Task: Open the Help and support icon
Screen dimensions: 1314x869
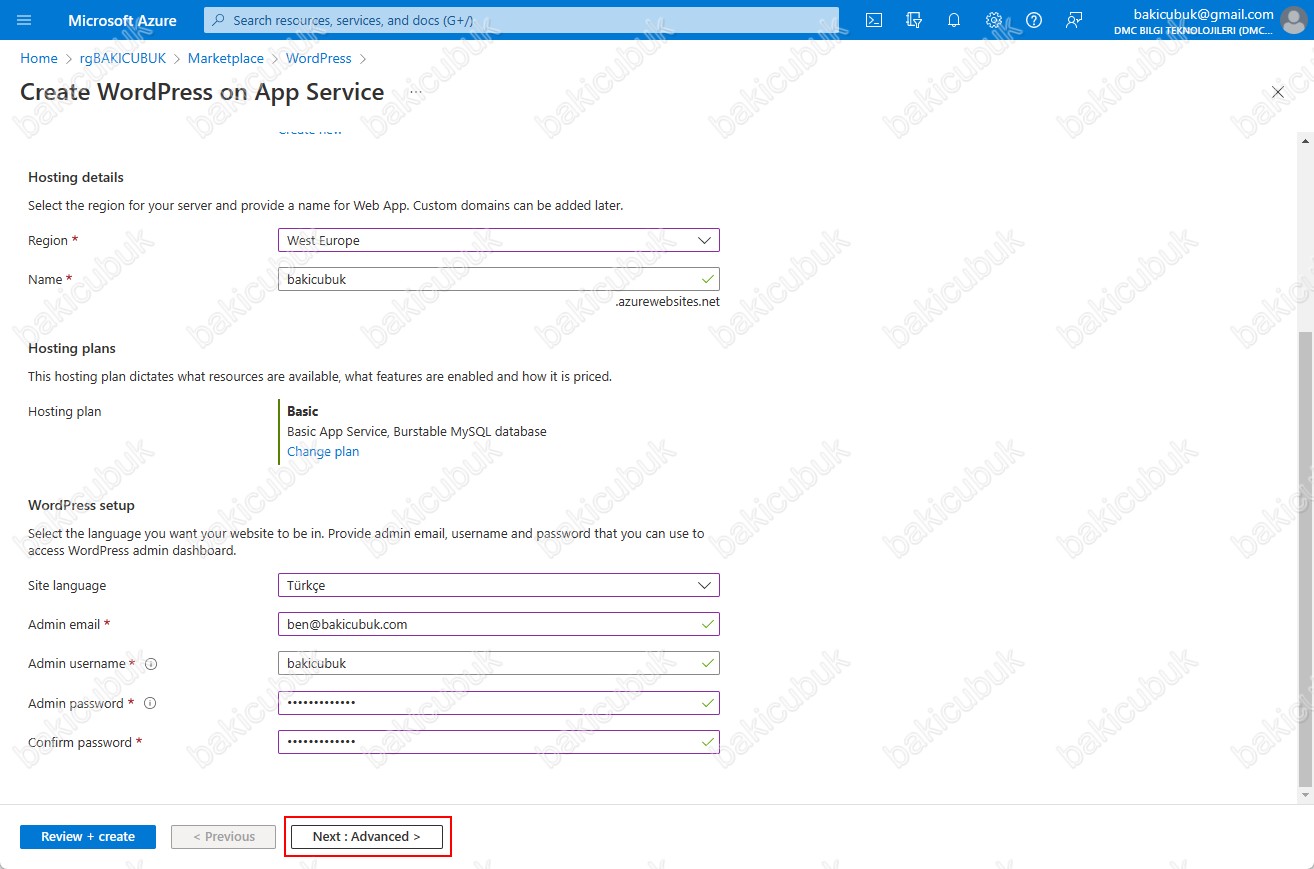Action: [x=1034, y=20]
